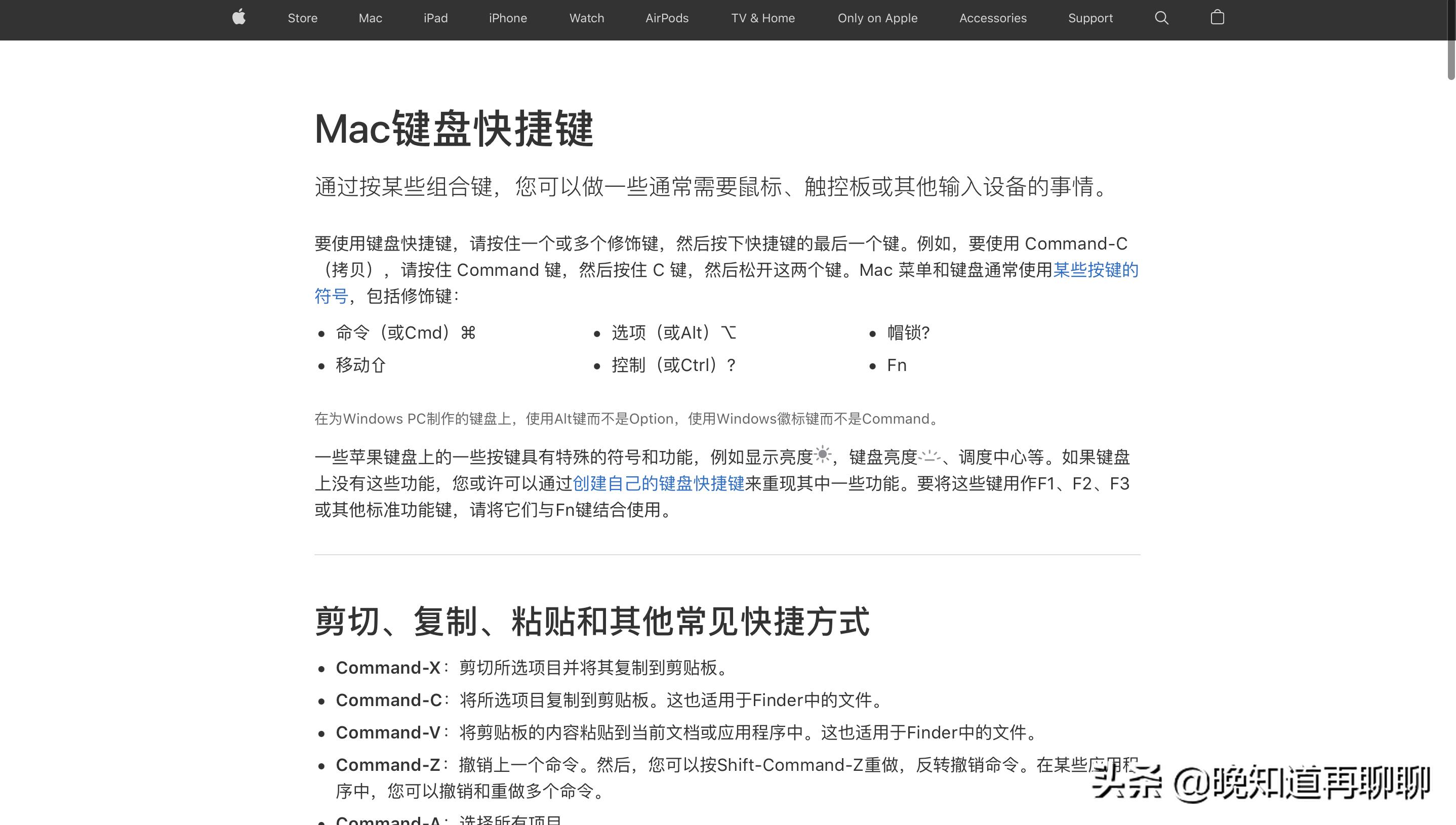Select AirPods from the navigation bar
Image resolution: width=1456 pixels, height=825 pixels.
point(667,18)
